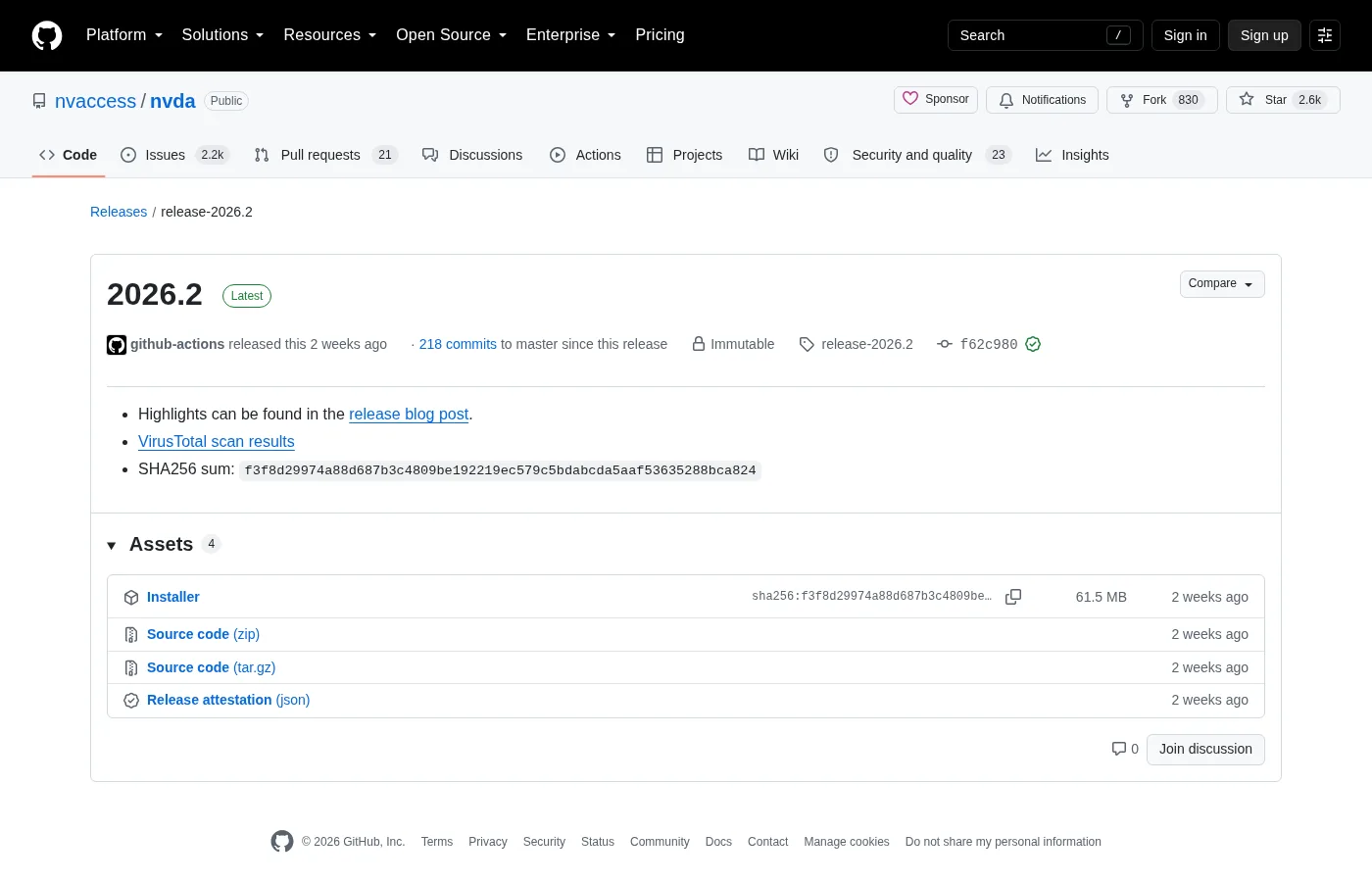Open commit f62c980
This screenshot has height=882, width=1372.
pos(989,344)
